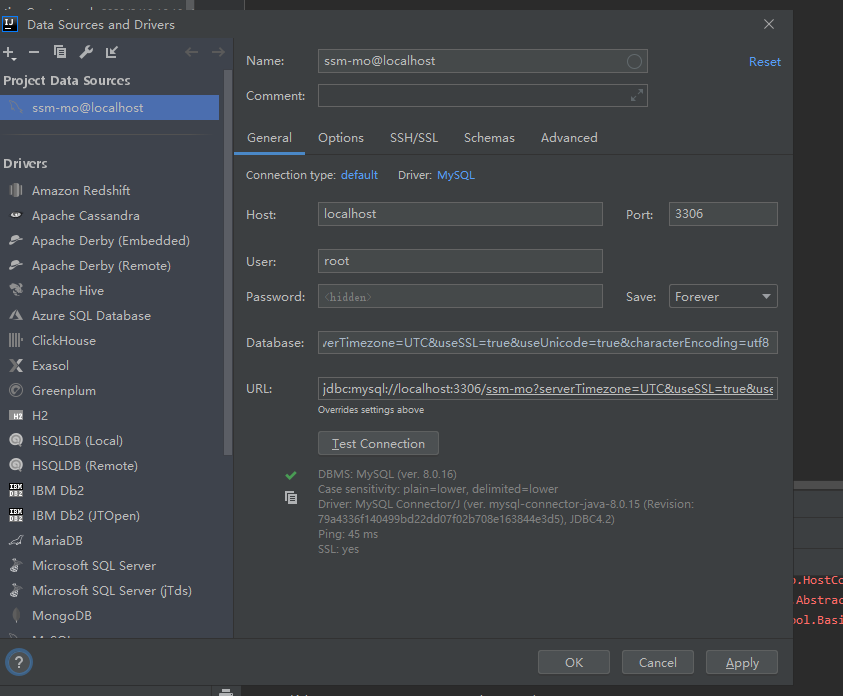Open help with the question mark icon

click(19, 662)
